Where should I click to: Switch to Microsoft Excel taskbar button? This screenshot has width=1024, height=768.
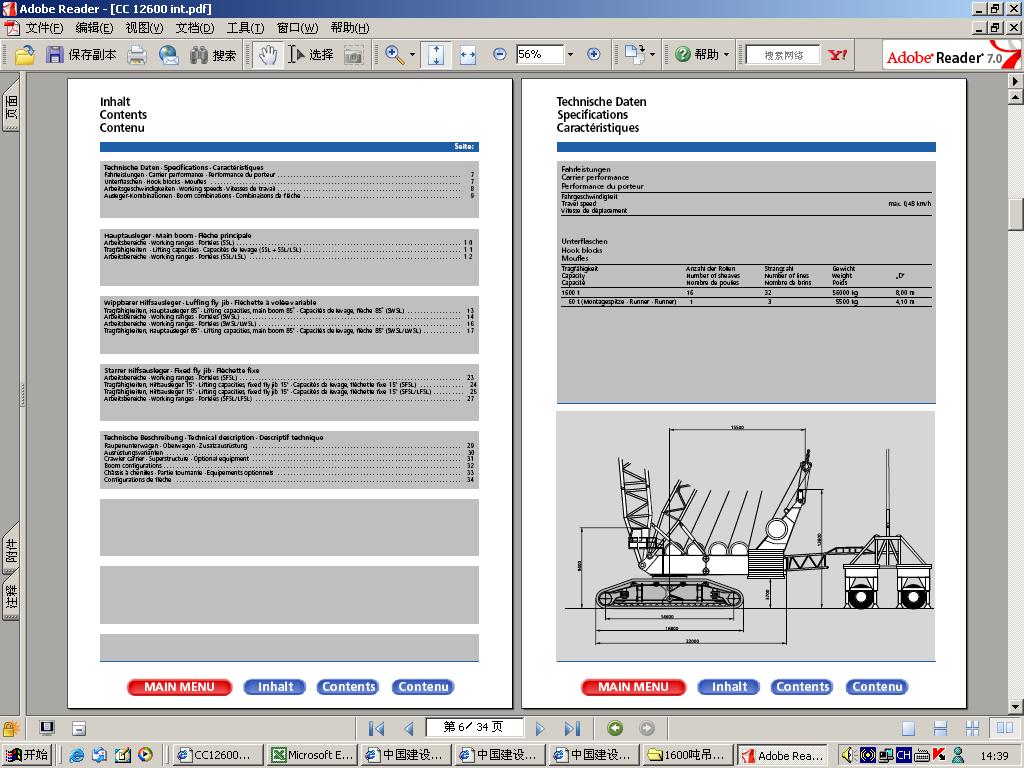tap(312, 755)
